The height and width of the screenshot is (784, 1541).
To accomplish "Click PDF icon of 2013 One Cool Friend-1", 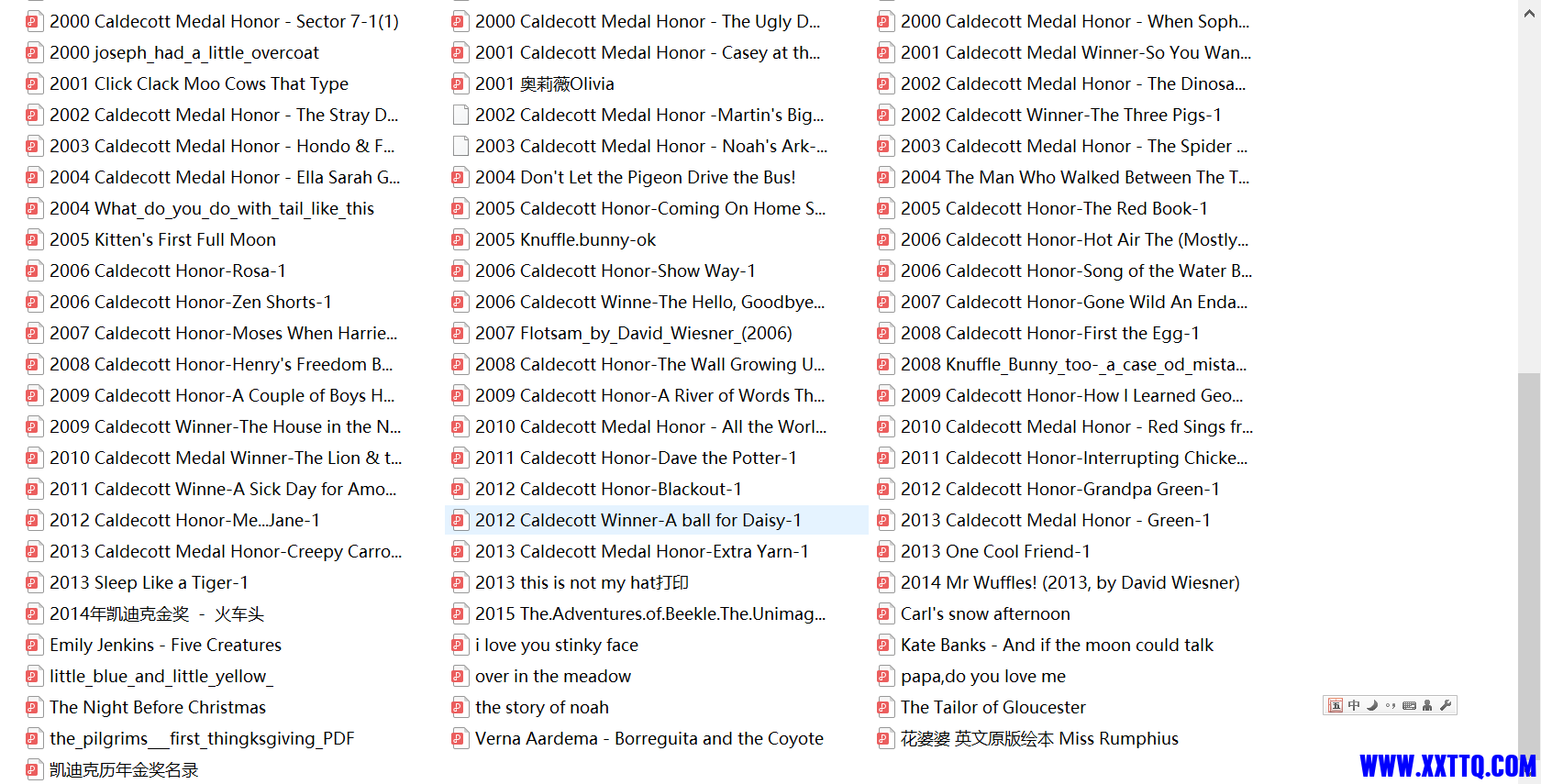I will [x=884, y=551].
